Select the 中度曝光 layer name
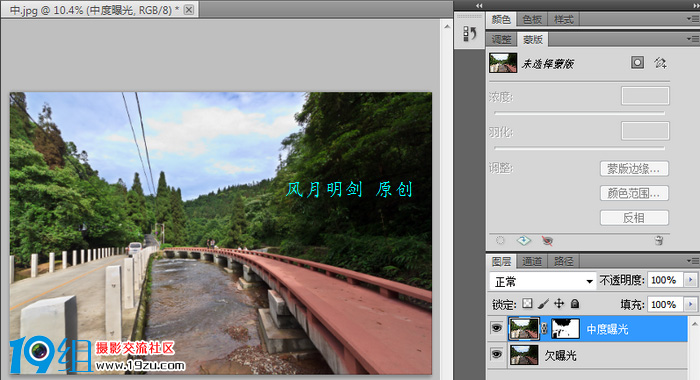 (608, 329)
